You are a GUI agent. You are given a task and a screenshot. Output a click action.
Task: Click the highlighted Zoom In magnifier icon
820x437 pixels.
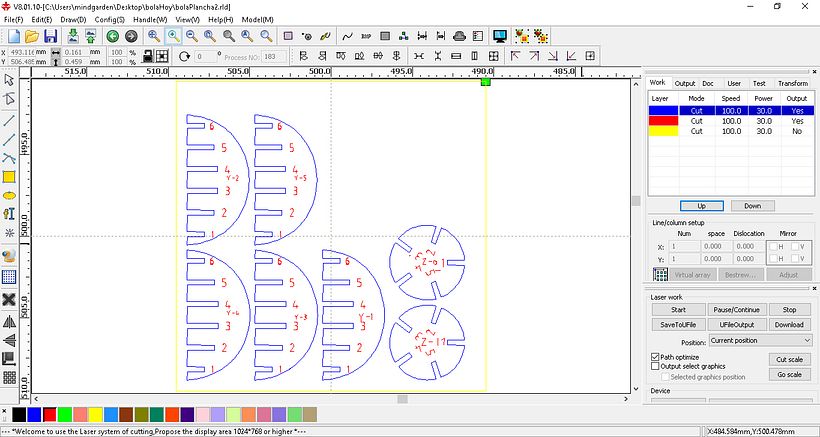[x=173, y=36]
